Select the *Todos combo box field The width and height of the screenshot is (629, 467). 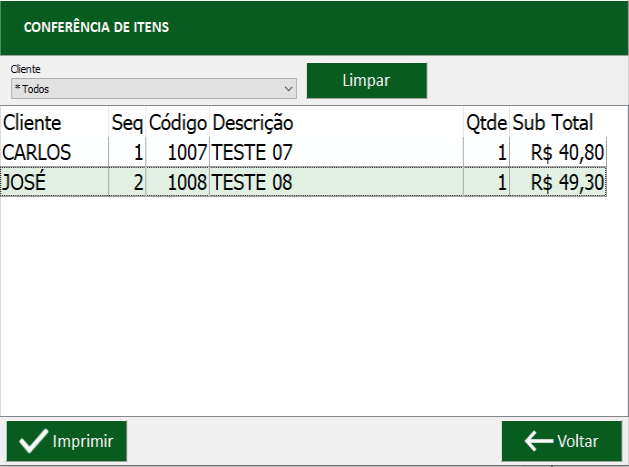coord(154,89)
